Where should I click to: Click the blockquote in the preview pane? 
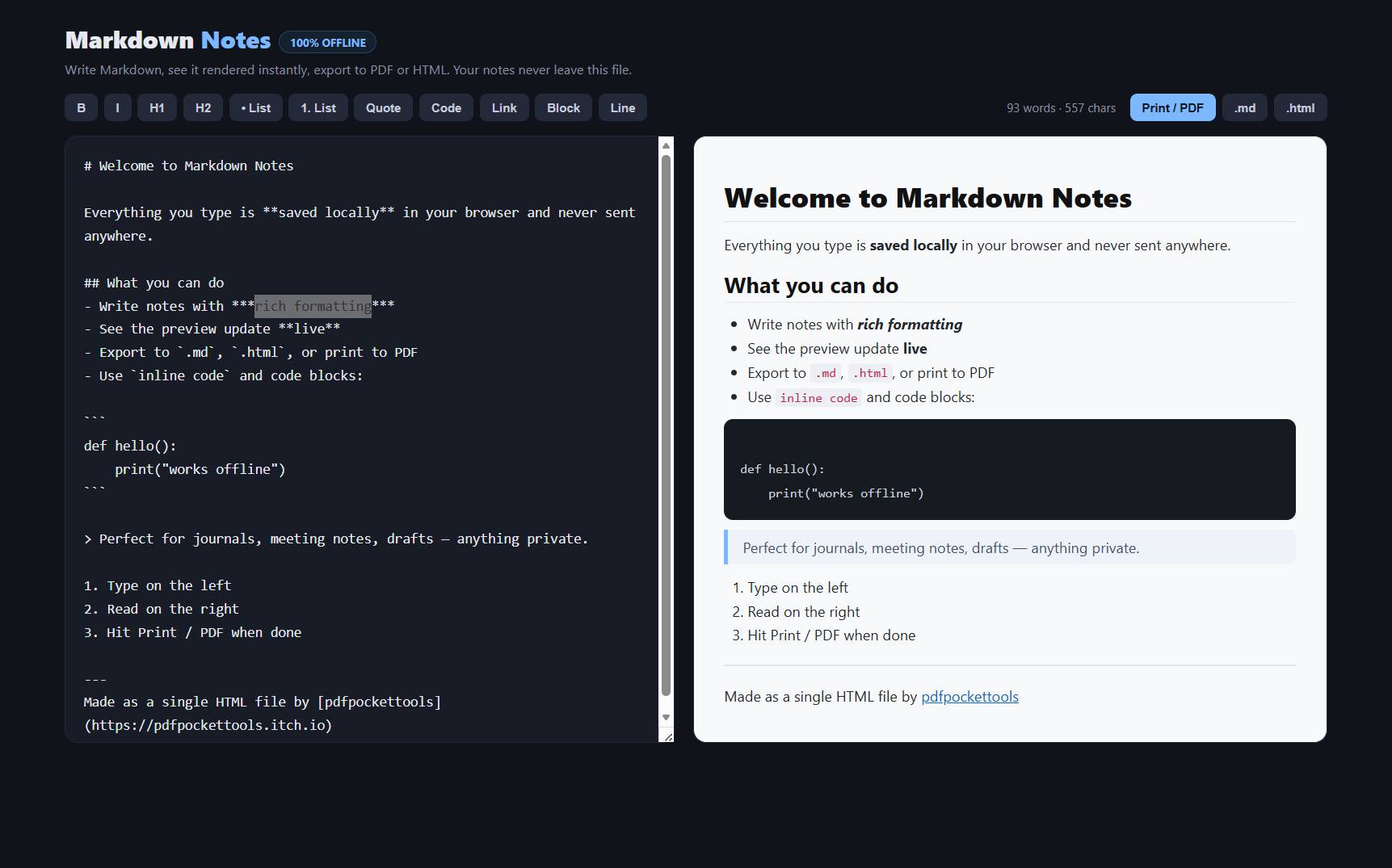click(x=1009, y=547)
